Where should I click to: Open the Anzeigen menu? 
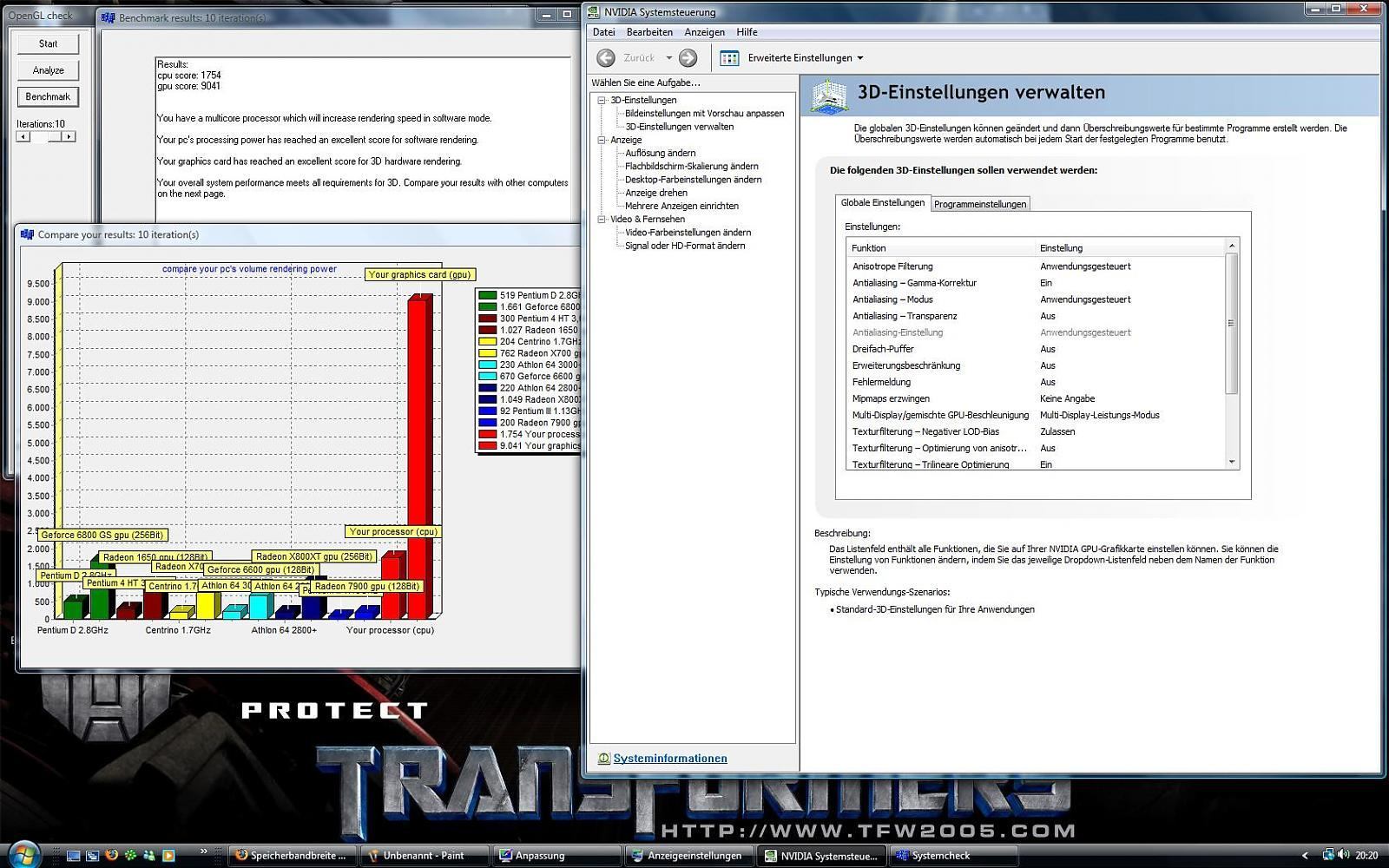[704, 32]
